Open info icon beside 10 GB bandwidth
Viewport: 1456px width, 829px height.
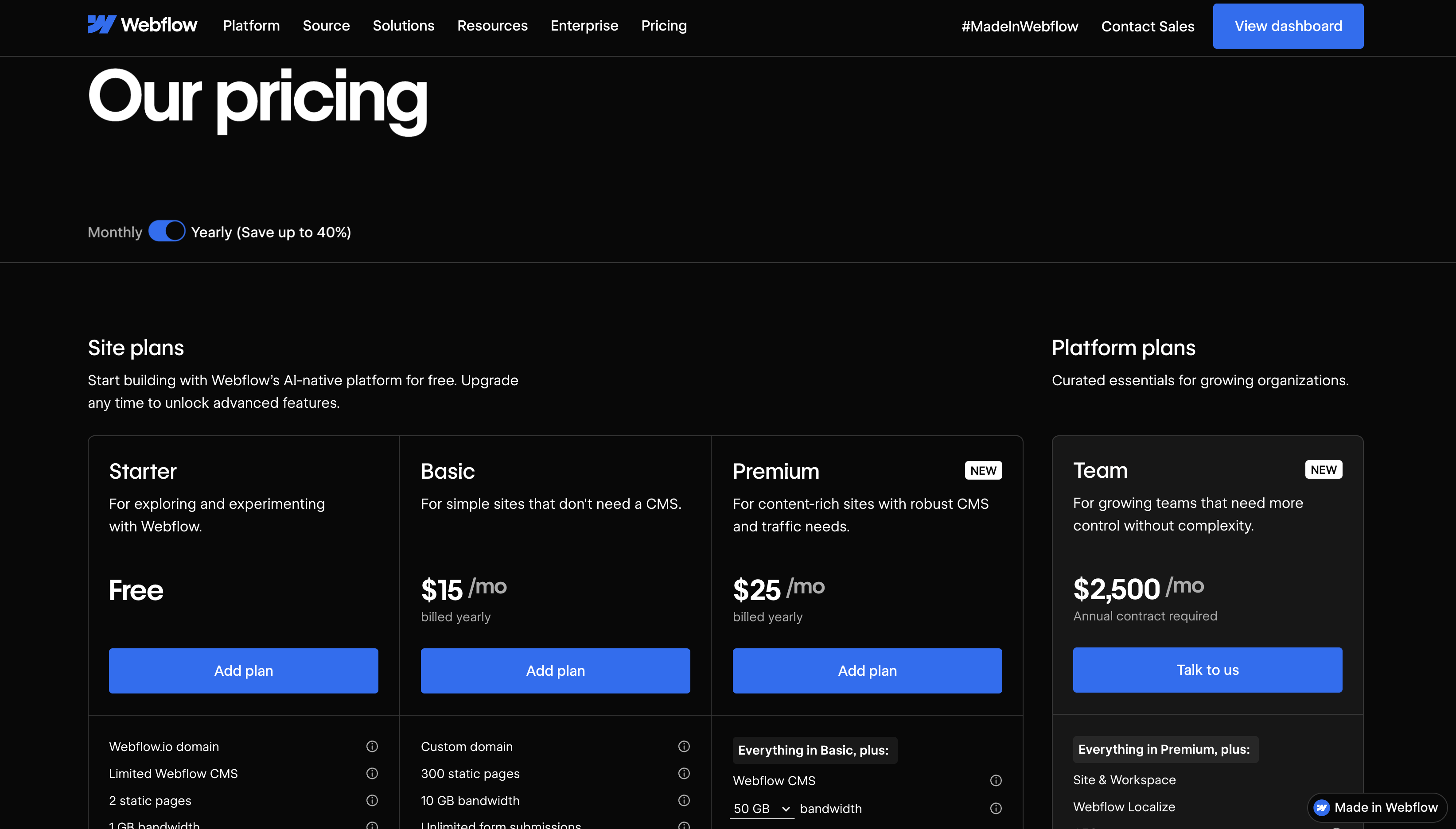click(684, 801)
